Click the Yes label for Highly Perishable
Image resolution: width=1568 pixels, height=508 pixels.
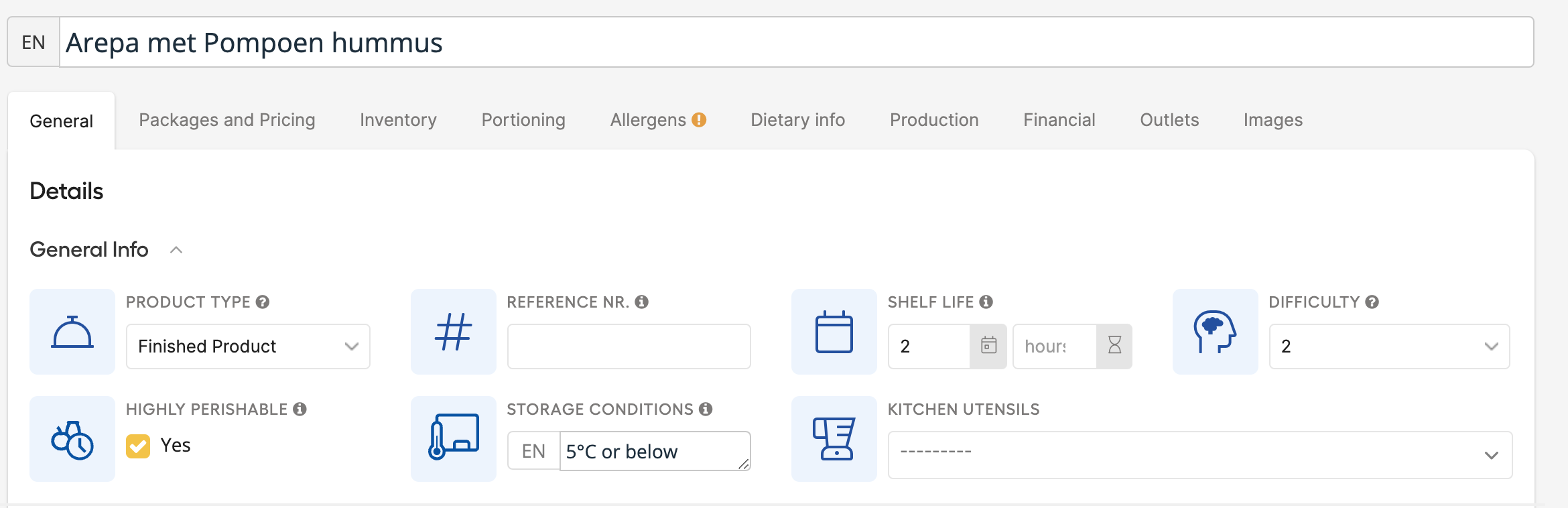(176, 446)
